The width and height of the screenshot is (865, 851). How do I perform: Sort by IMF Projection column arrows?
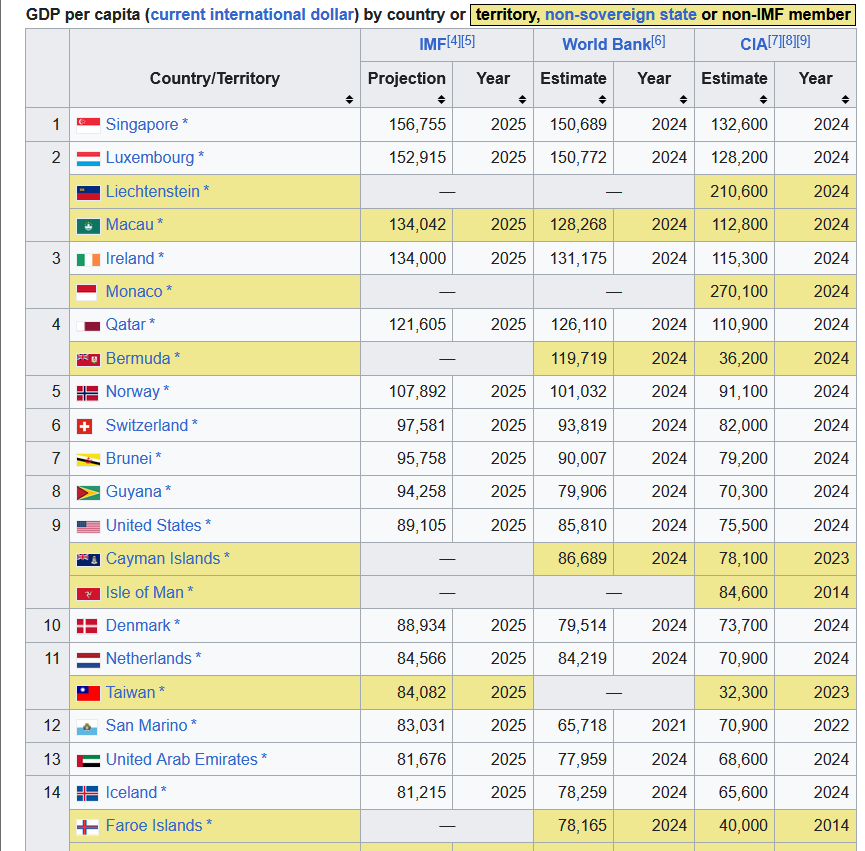[441, 99]
